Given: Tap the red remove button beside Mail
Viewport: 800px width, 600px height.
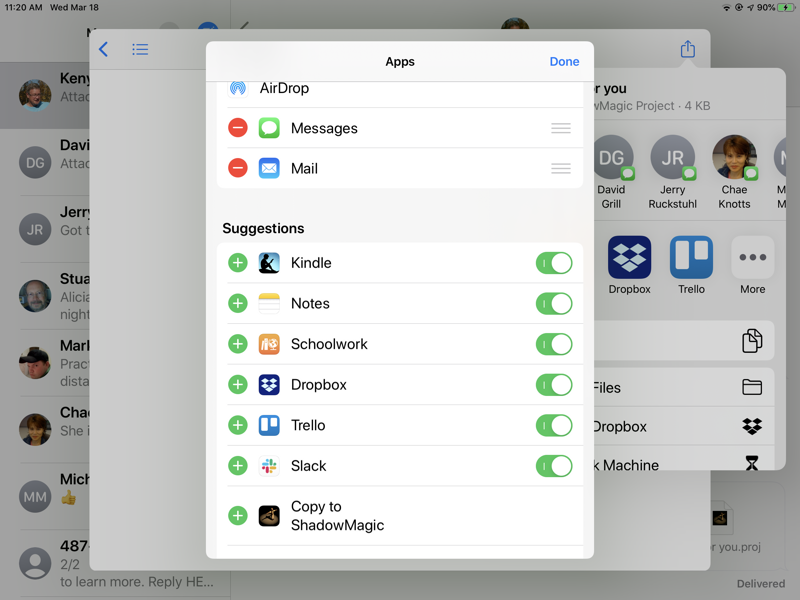Looking at the screenshot, I should (x=238, y=168).
